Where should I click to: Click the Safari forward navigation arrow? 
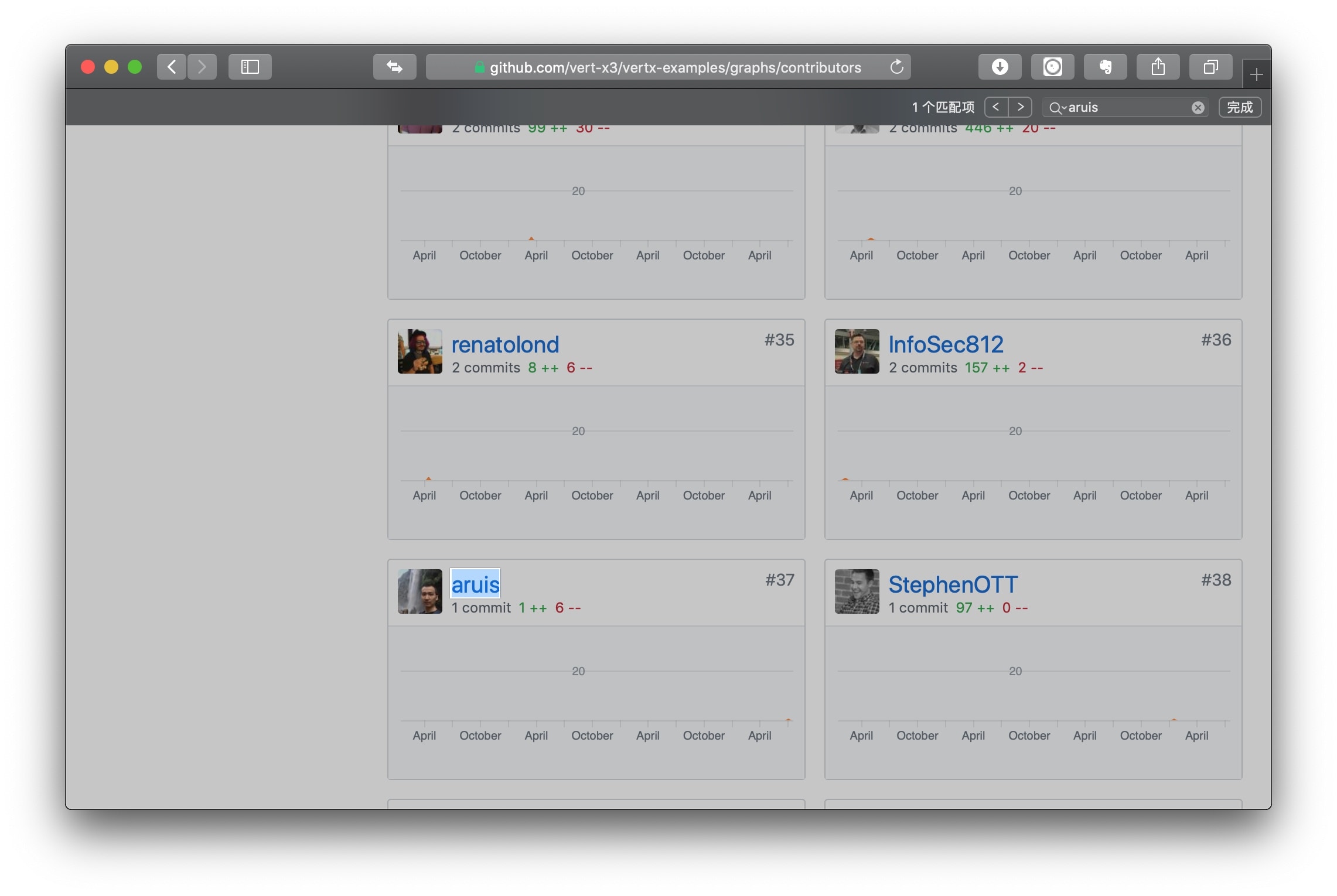202,67
